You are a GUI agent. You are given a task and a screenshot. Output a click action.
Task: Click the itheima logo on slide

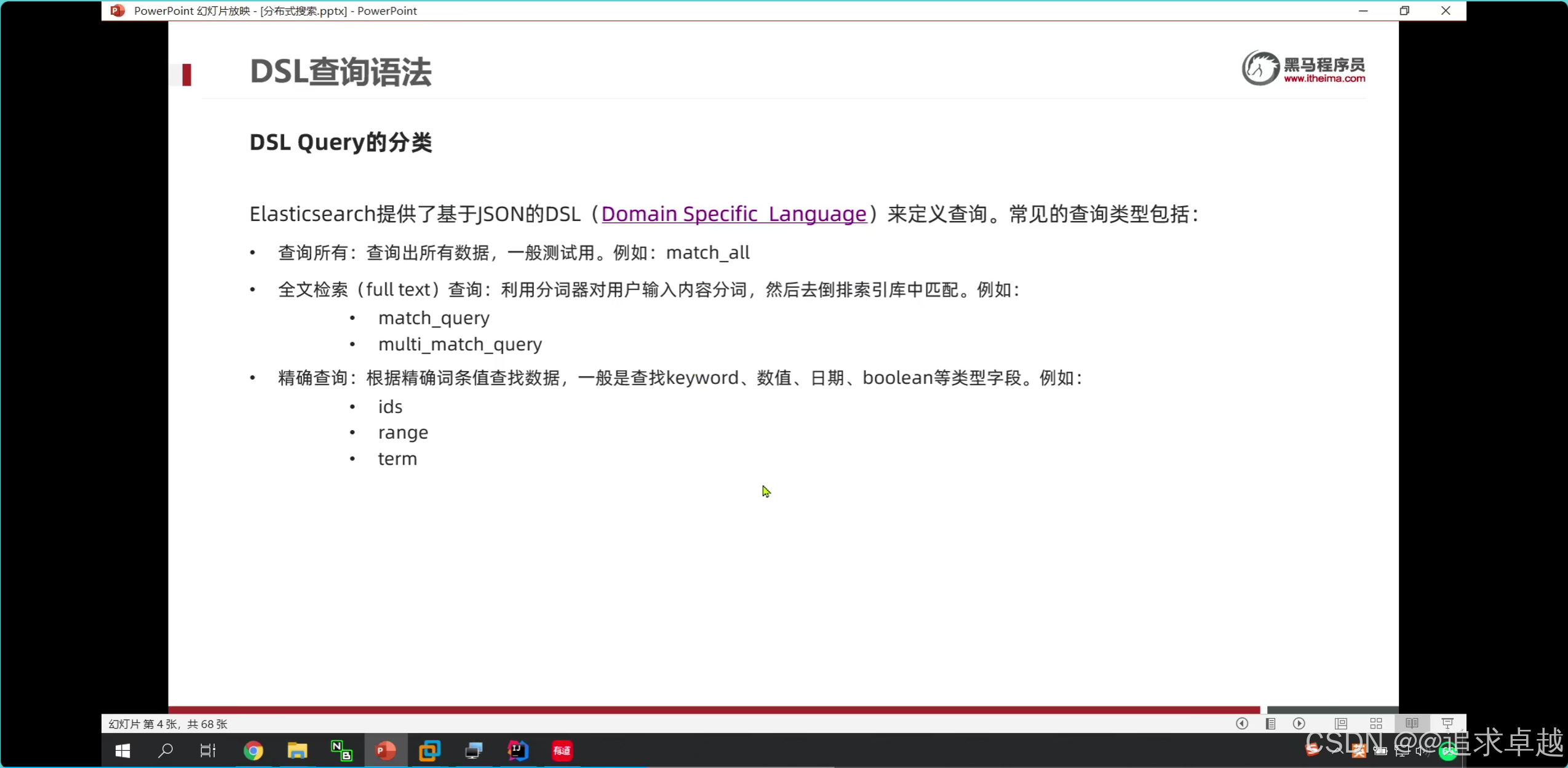click(x=1303, y=68)
